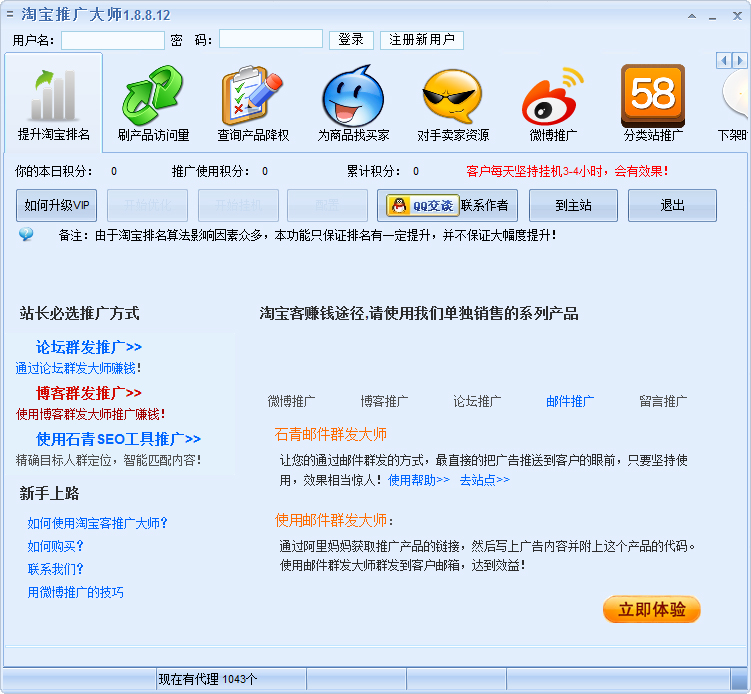Open the 用微博推广的技巧 link
Viewport: 751px width, 694px height.
coord(75,592)
